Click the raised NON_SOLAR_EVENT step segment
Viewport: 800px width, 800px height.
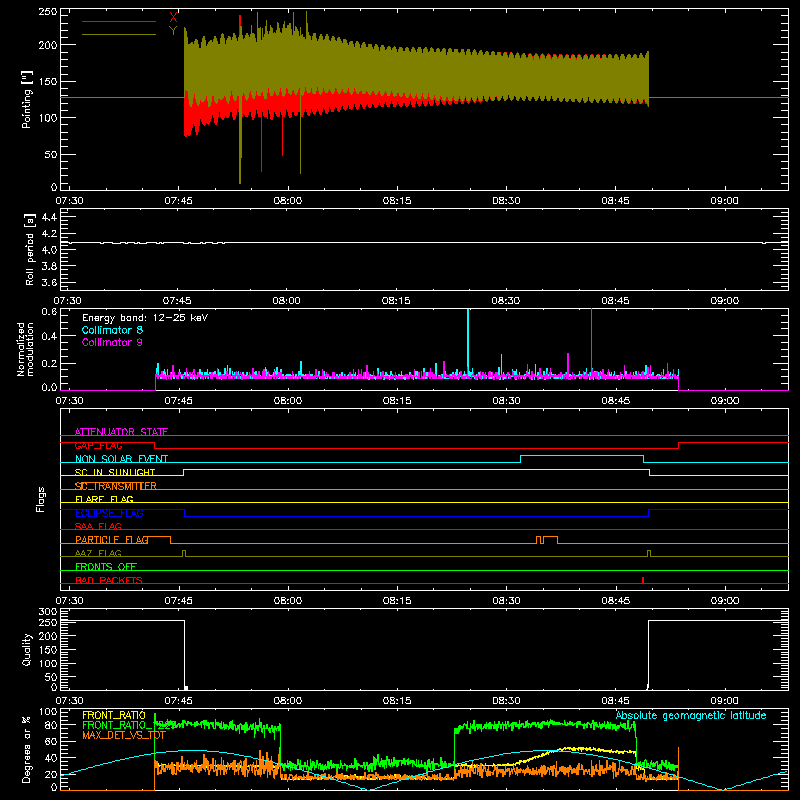click(x=582, y=456)
